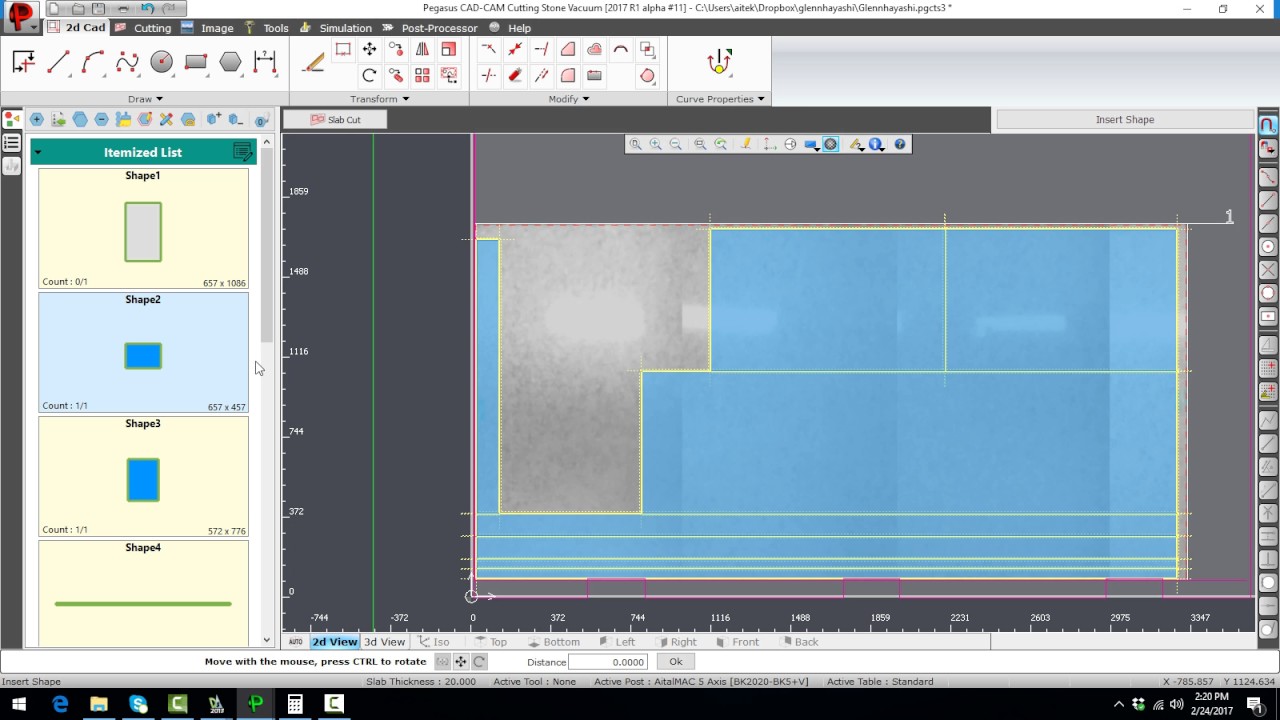Toggle the shaded sphere display mode icon
Viewport: 1280px width, 720px height.
pyautogui.click(x=830, y=144)
